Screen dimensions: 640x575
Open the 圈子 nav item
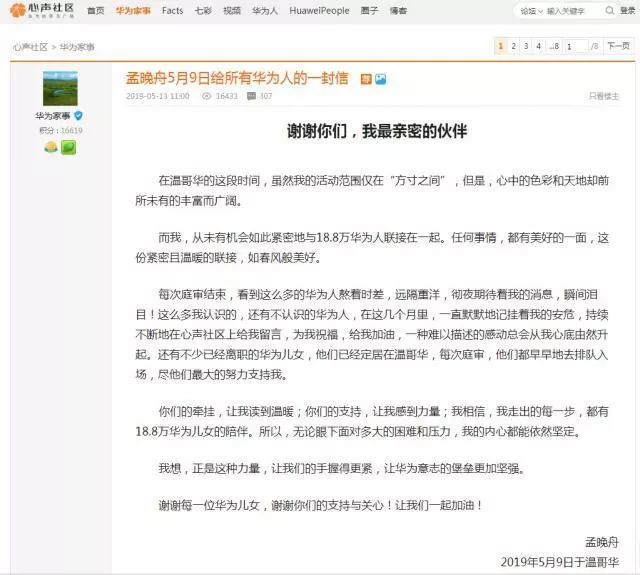coord(369,11)
